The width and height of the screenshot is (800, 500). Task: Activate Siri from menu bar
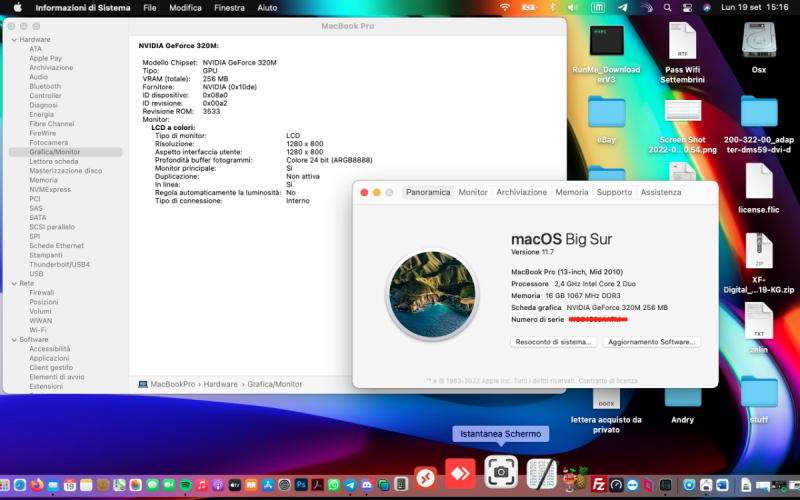pyautogui.click(x=707, y=8)
